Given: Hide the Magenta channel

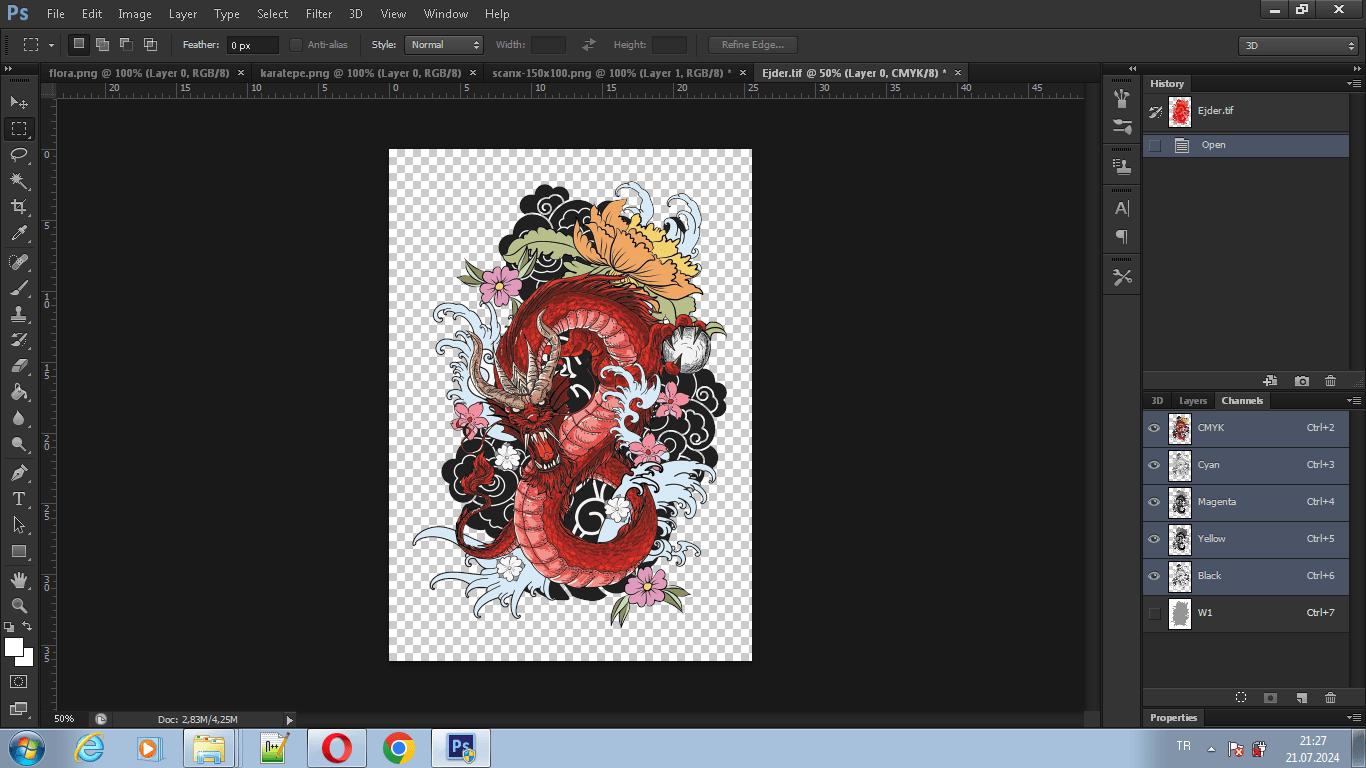Looking at the screenshot, I should 1154,502.
